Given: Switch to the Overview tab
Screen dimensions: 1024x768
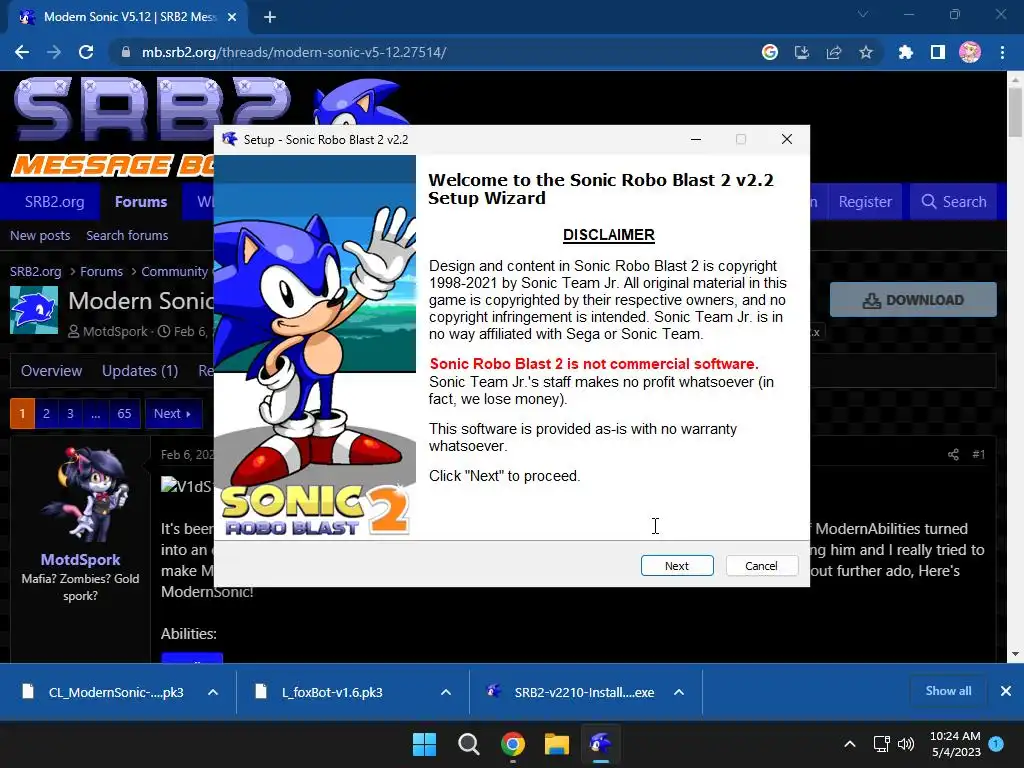Looking at the screenshot, I should coord(52,371).
